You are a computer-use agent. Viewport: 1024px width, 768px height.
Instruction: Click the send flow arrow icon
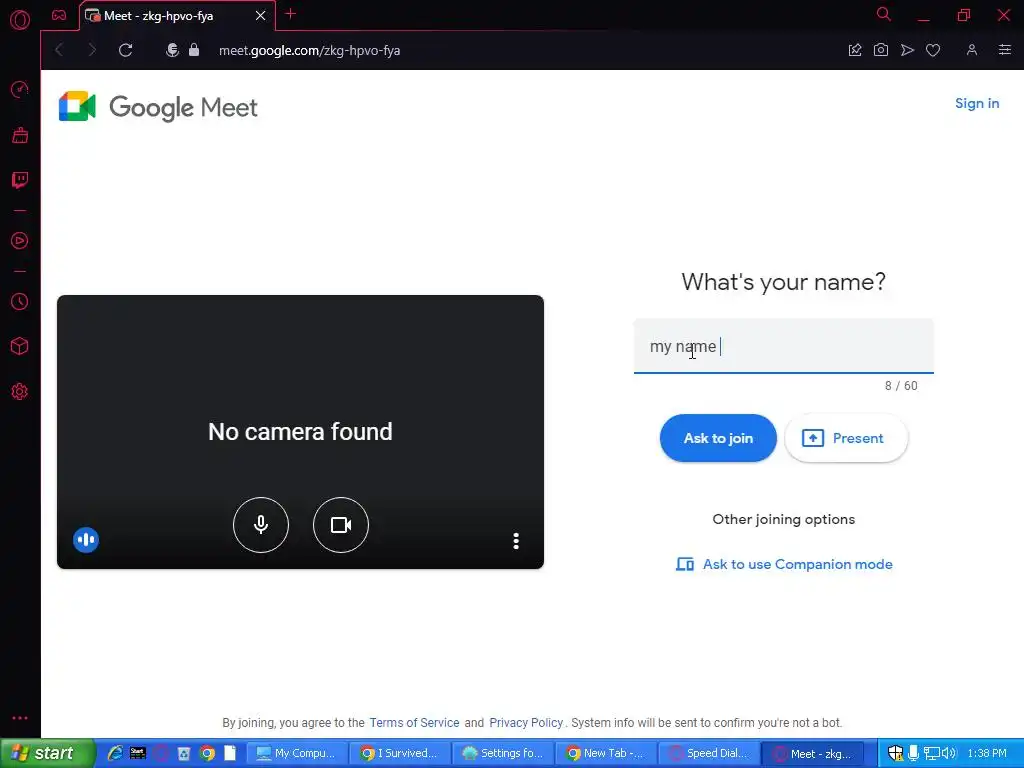907,50
